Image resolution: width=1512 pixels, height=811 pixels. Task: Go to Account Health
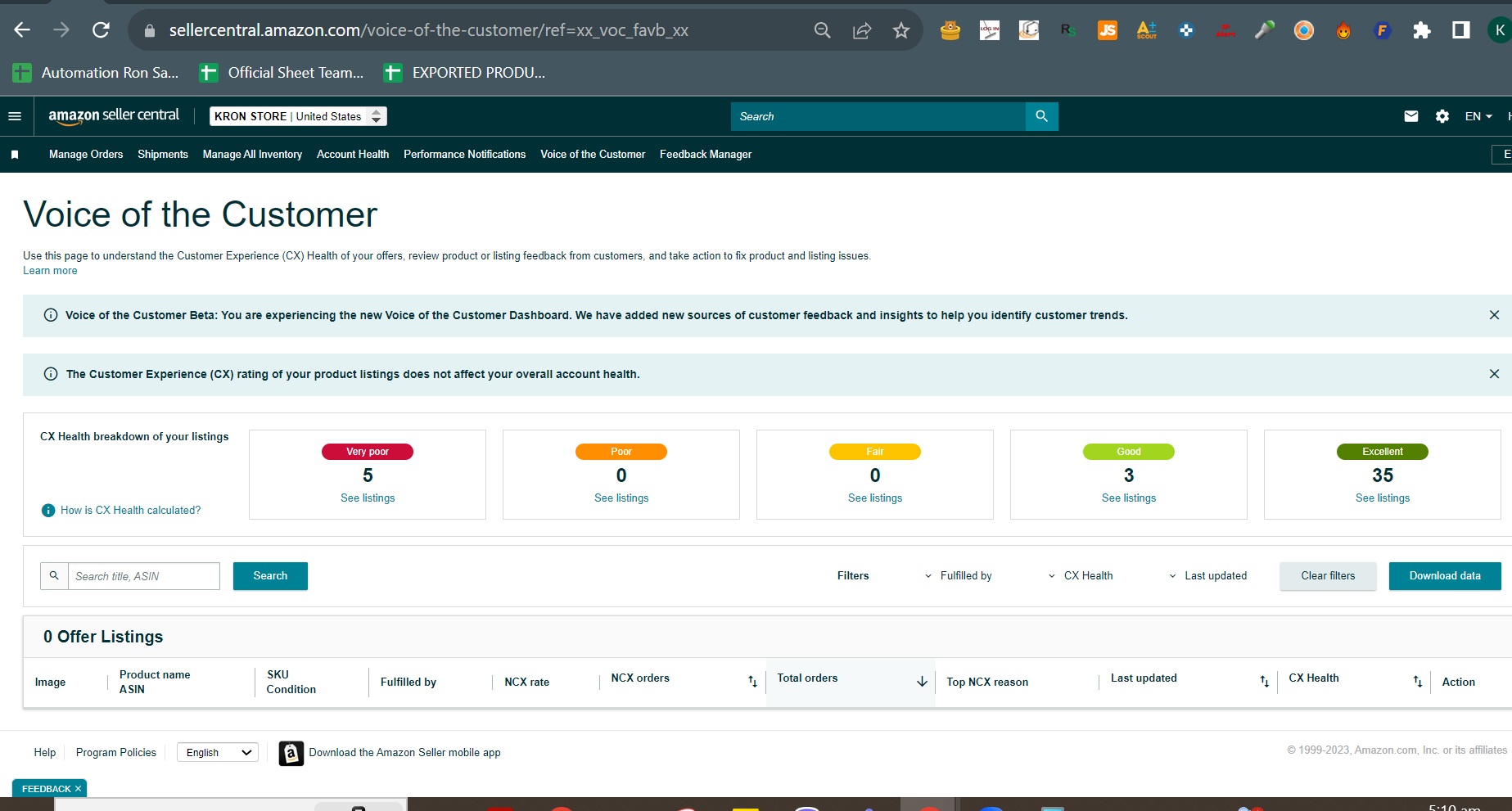[353, 155]
